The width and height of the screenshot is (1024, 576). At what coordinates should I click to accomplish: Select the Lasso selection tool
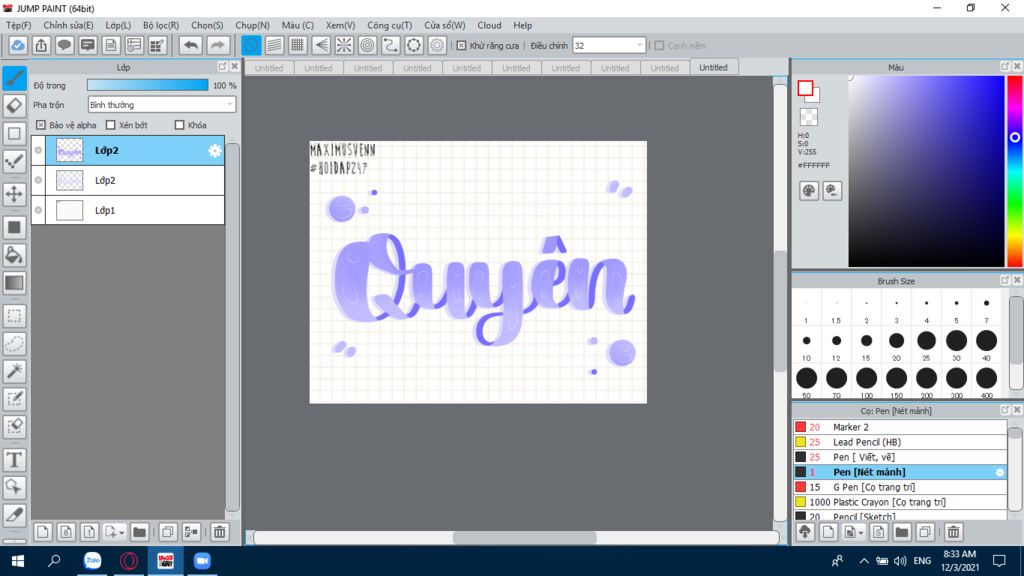click(x=14, y=344)
